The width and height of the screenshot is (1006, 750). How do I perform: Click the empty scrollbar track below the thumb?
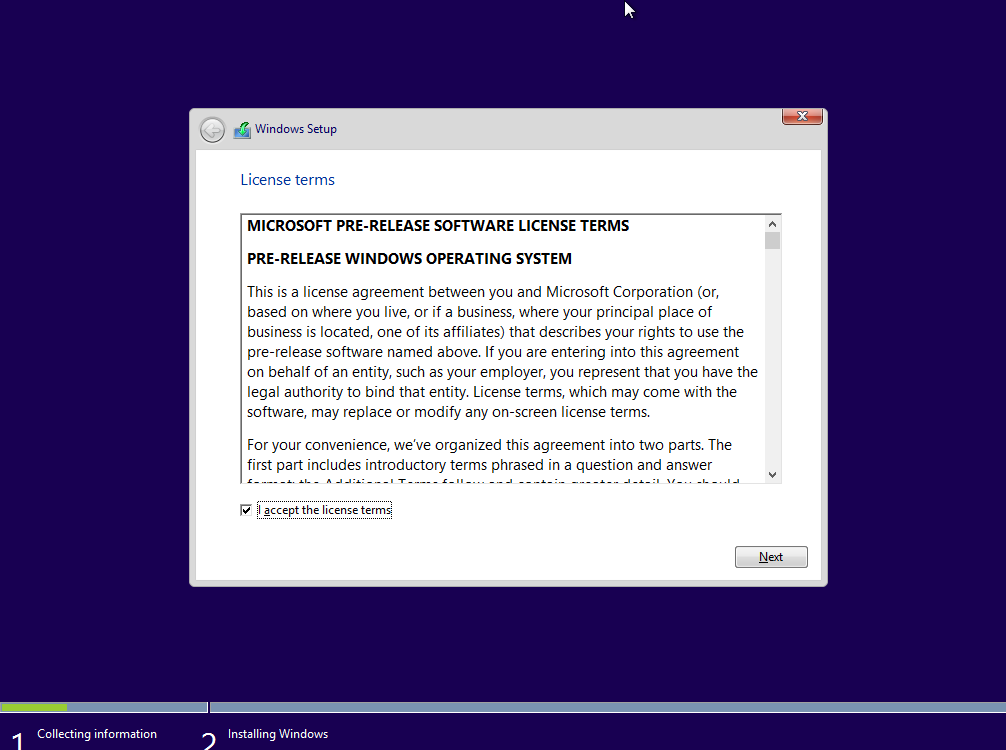click(772, 360)
